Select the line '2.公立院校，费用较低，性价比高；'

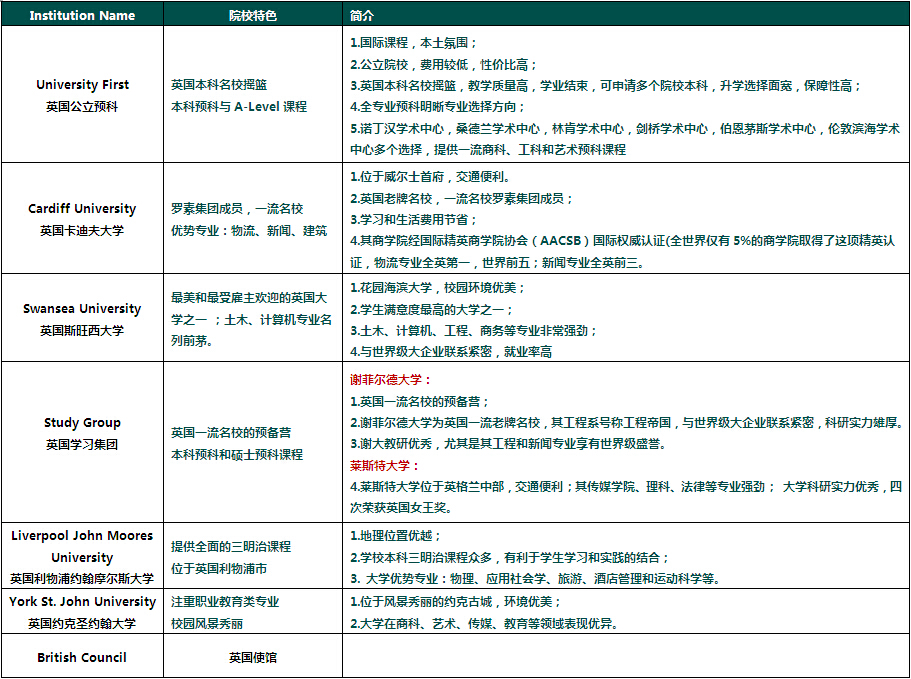tap(444, 64)
